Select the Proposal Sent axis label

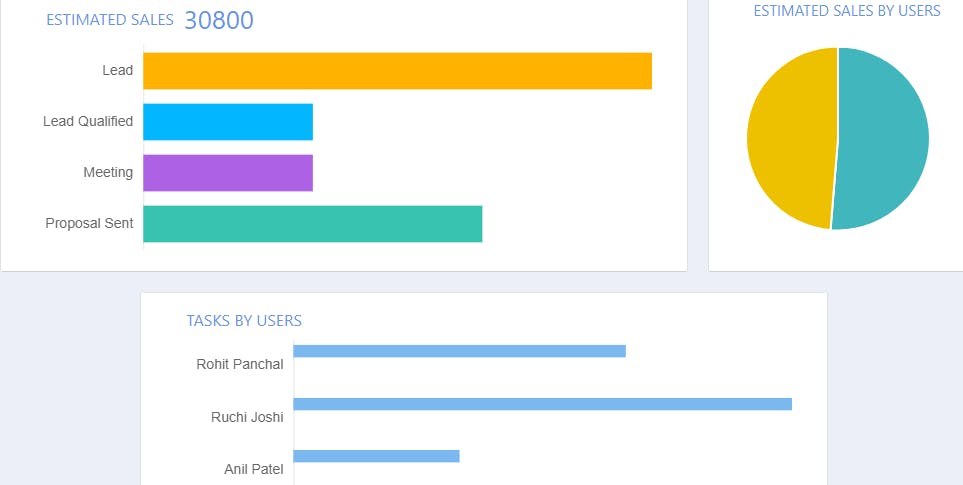(x=89, y=223)
